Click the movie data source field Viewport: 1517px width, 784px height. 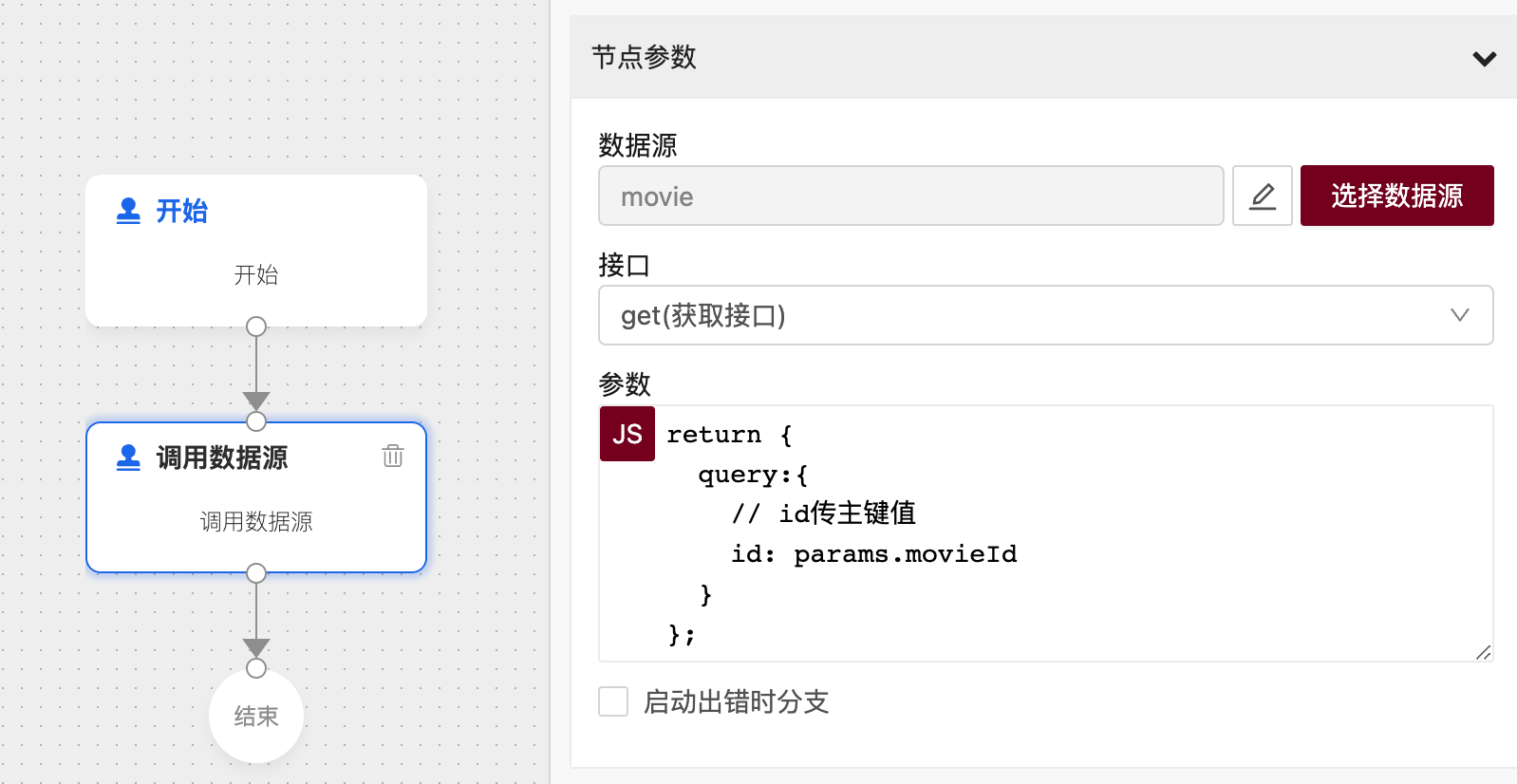point(909,196)
